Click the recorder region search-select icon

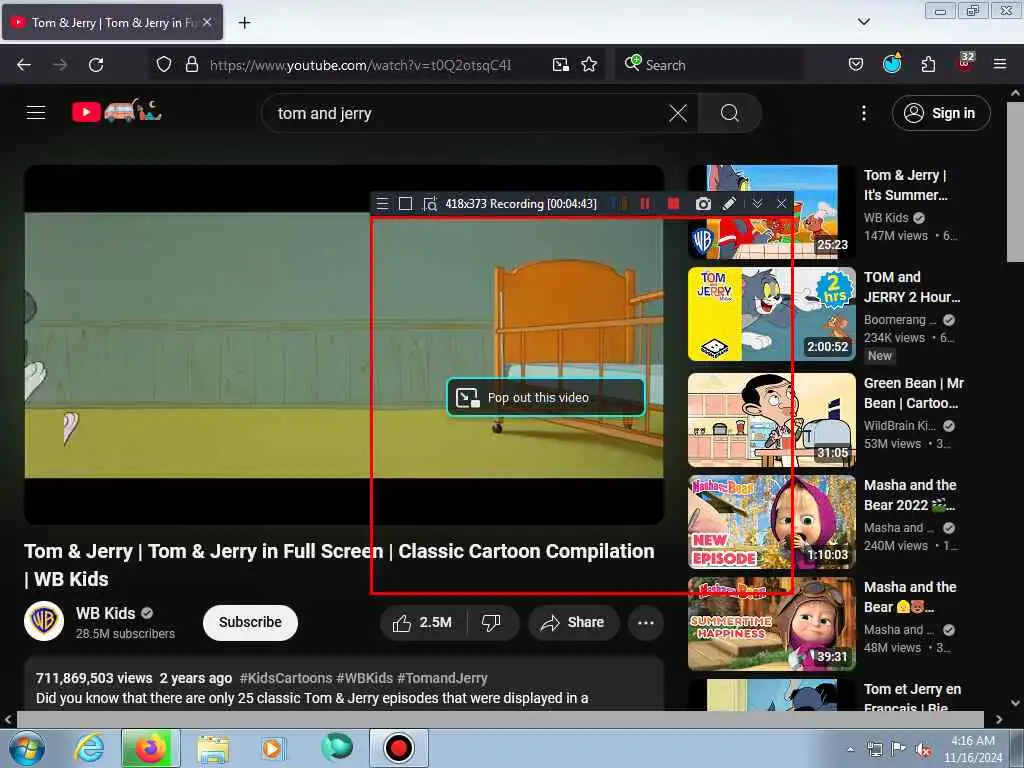(430, 204)
